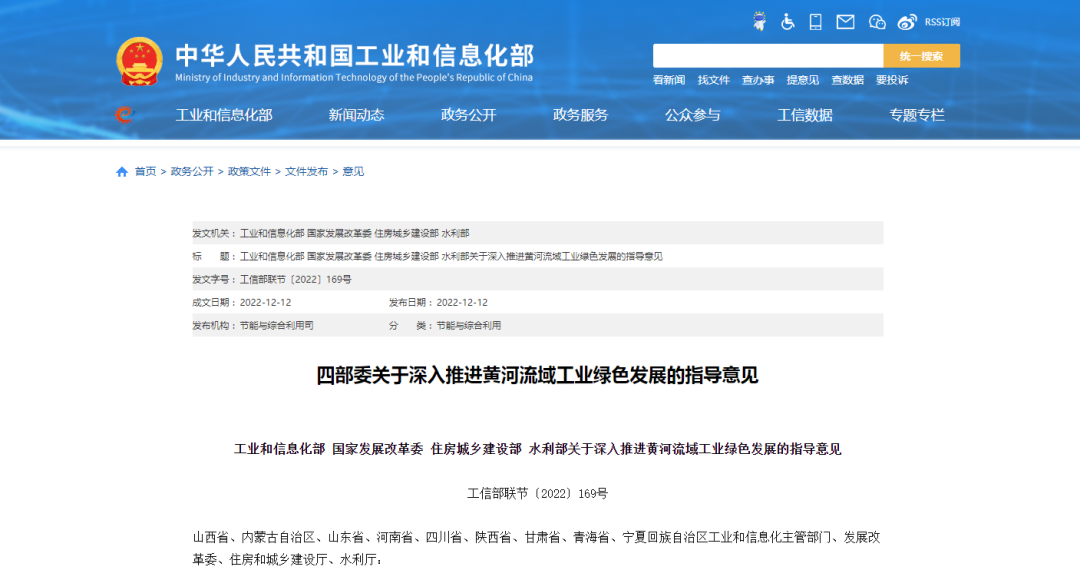This screenshot has width=1080, height=580.
Task: Open the 查数据 quick link
Action: [847, 80]
